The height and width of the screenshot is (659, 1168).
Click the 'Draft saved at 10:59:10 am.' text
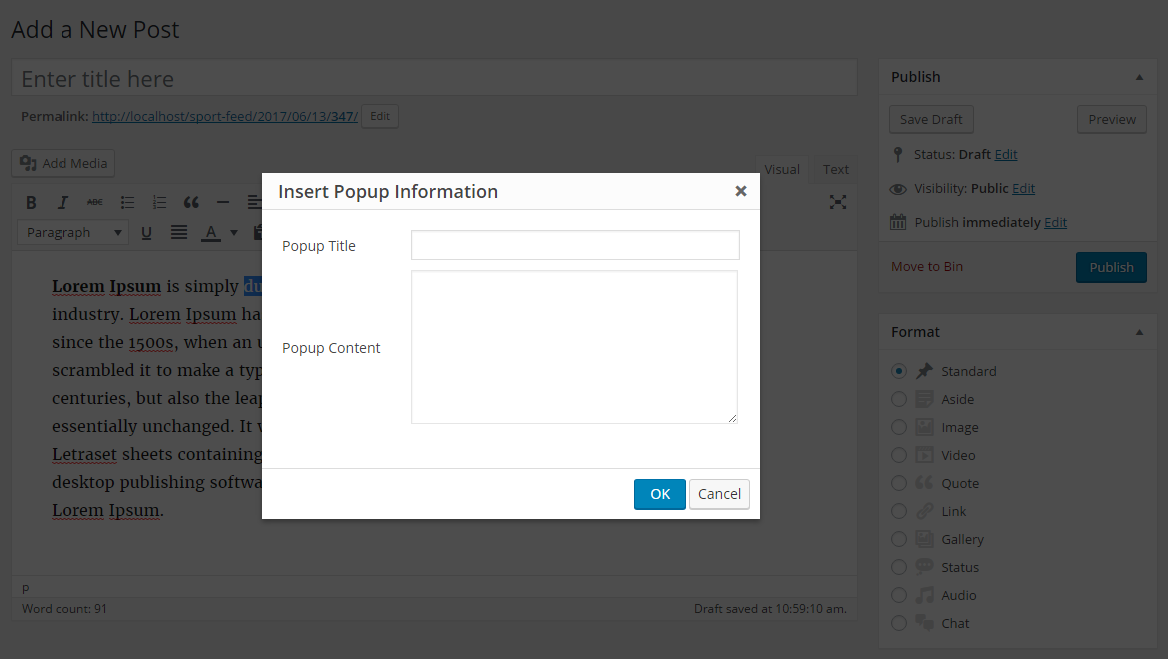point(770,608)
